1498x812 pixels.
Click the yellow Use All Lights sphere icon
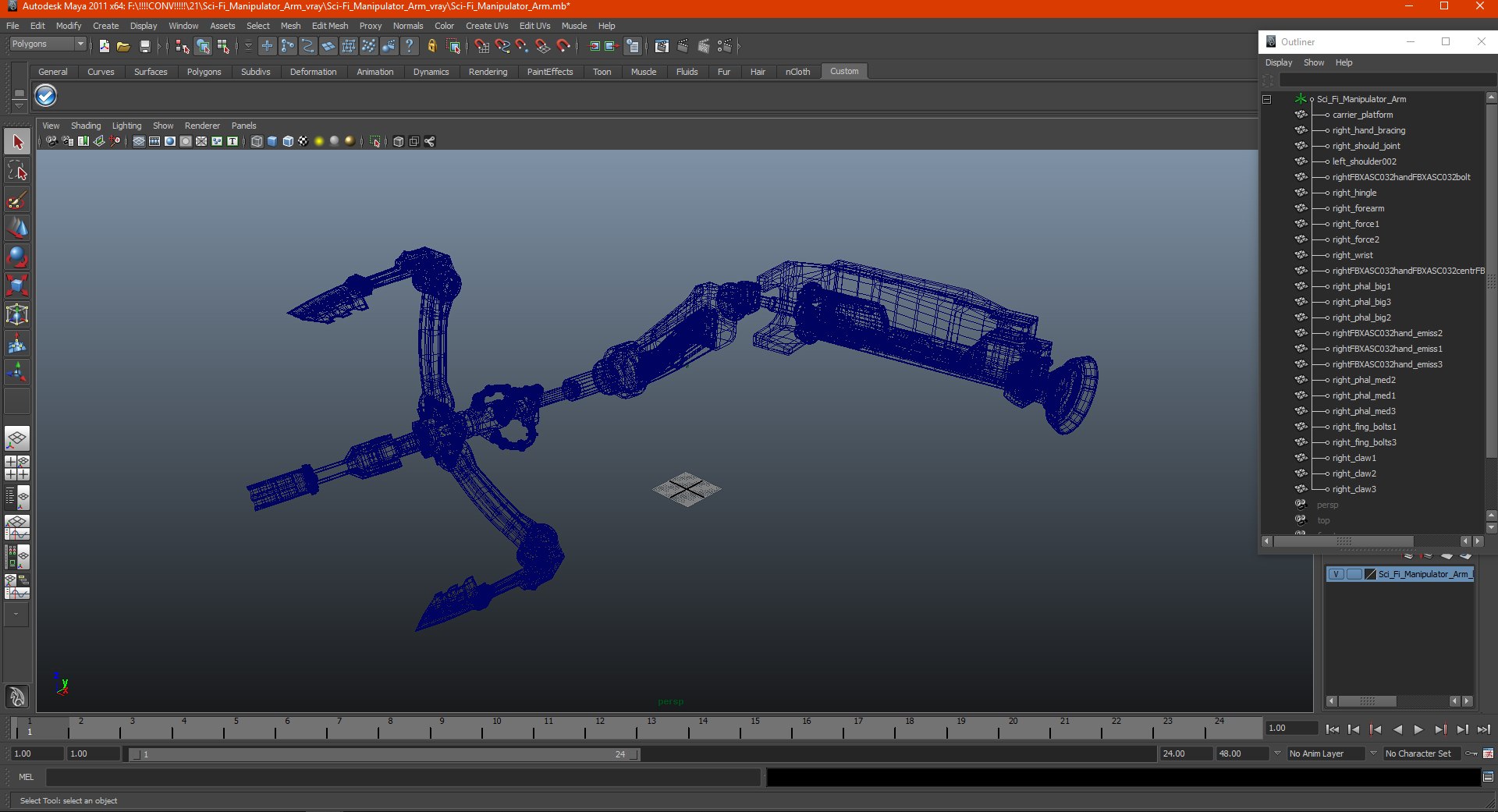318,141
